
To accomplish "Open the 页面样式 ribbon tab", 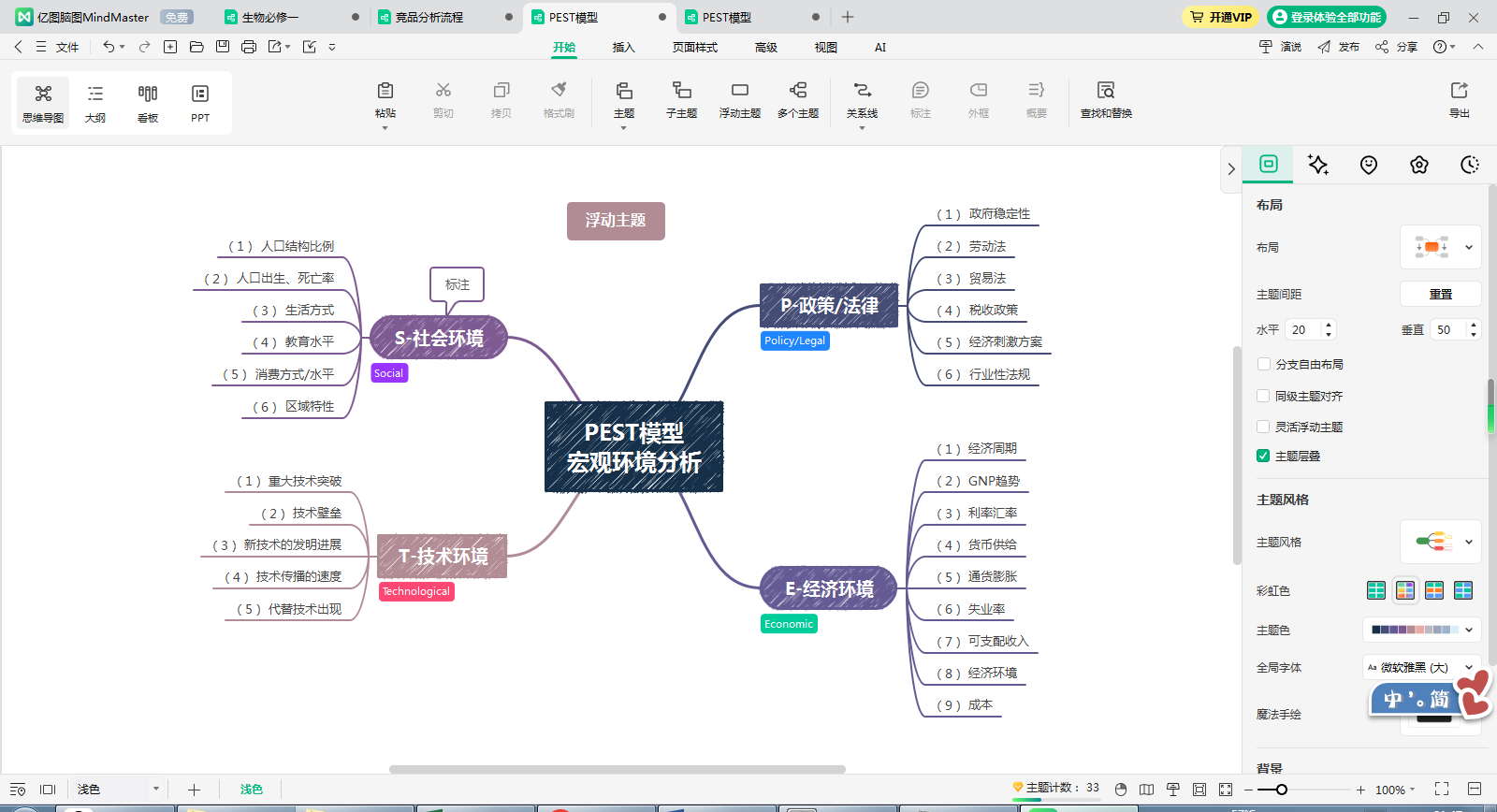I will [x=694, y=47].
